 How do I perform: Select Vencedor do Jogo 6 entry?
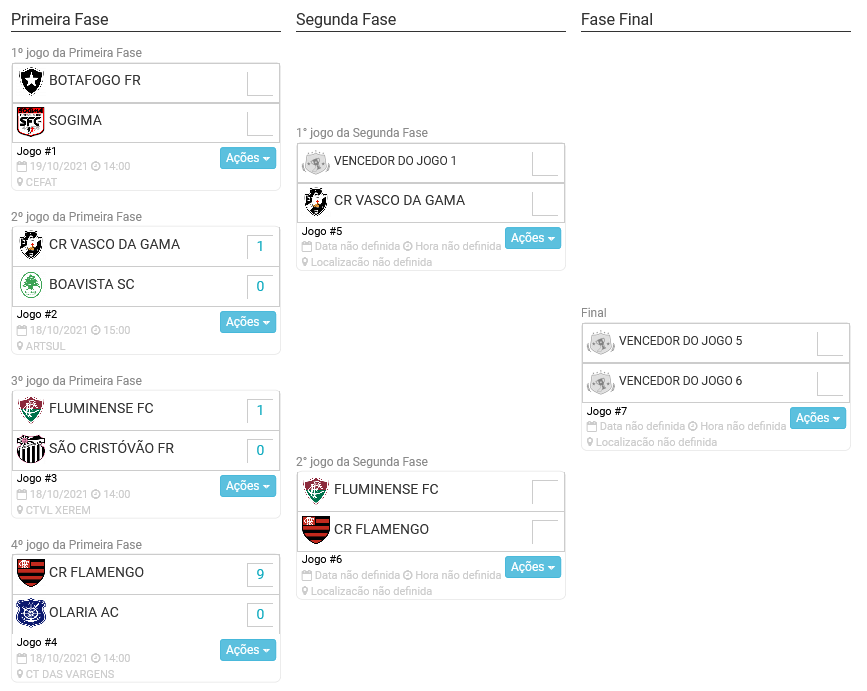(680, 381)
